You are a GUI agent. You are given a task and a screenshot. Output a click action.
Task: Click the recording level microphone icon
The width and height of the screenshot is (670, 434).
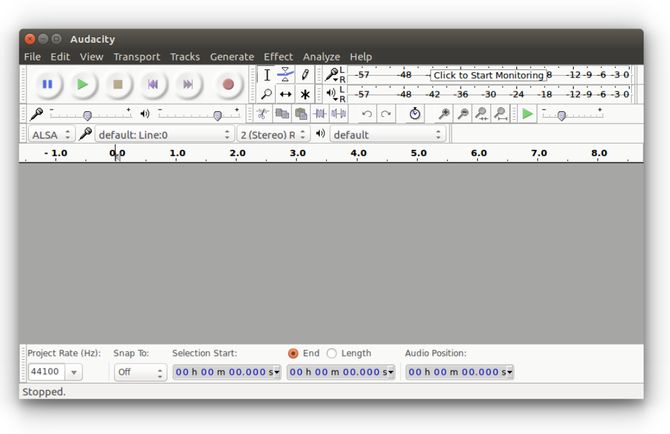(37, 114)
